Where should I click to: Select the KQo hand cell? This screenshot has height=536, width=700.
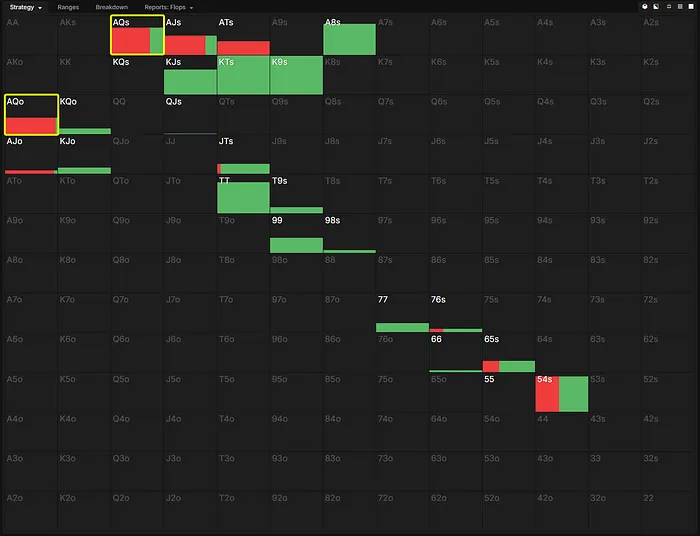85,115
